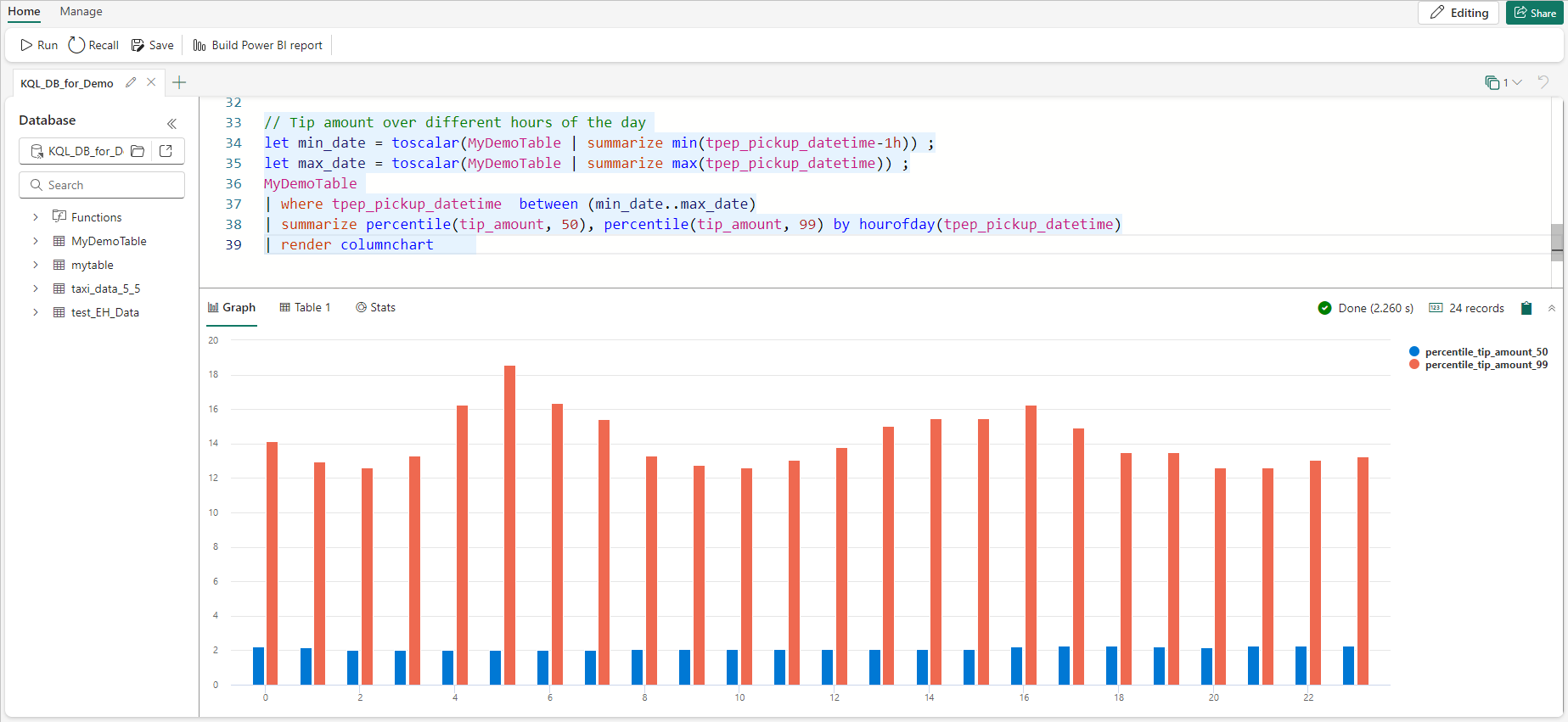Image resolution: width=1568 pixels, height=722 pixels.
Task: Click the 24 records indicator
Action: (x=1467, y=308)
